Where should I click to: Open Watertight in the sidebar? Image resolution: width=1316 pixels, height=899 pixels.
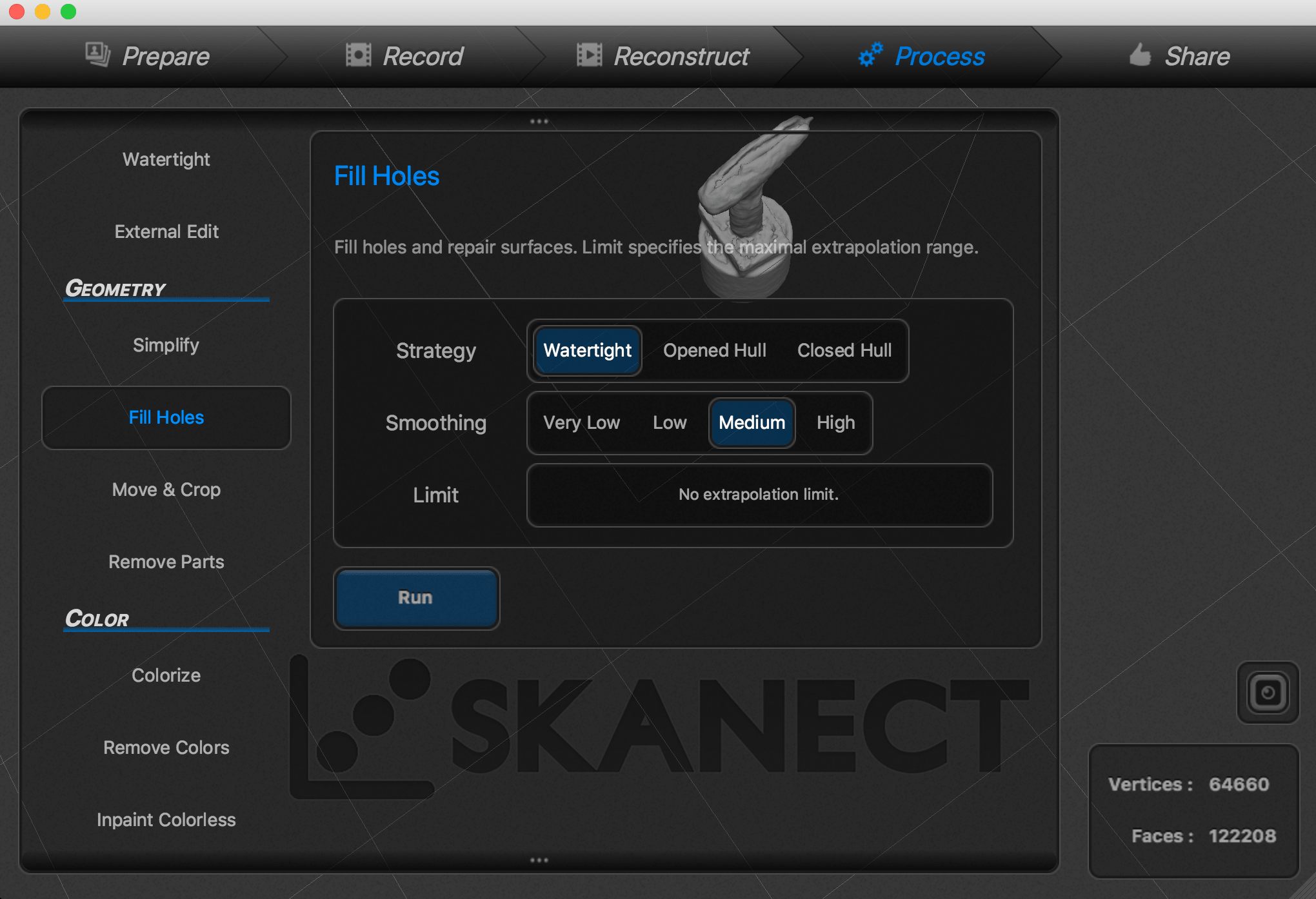coord(166,159)
